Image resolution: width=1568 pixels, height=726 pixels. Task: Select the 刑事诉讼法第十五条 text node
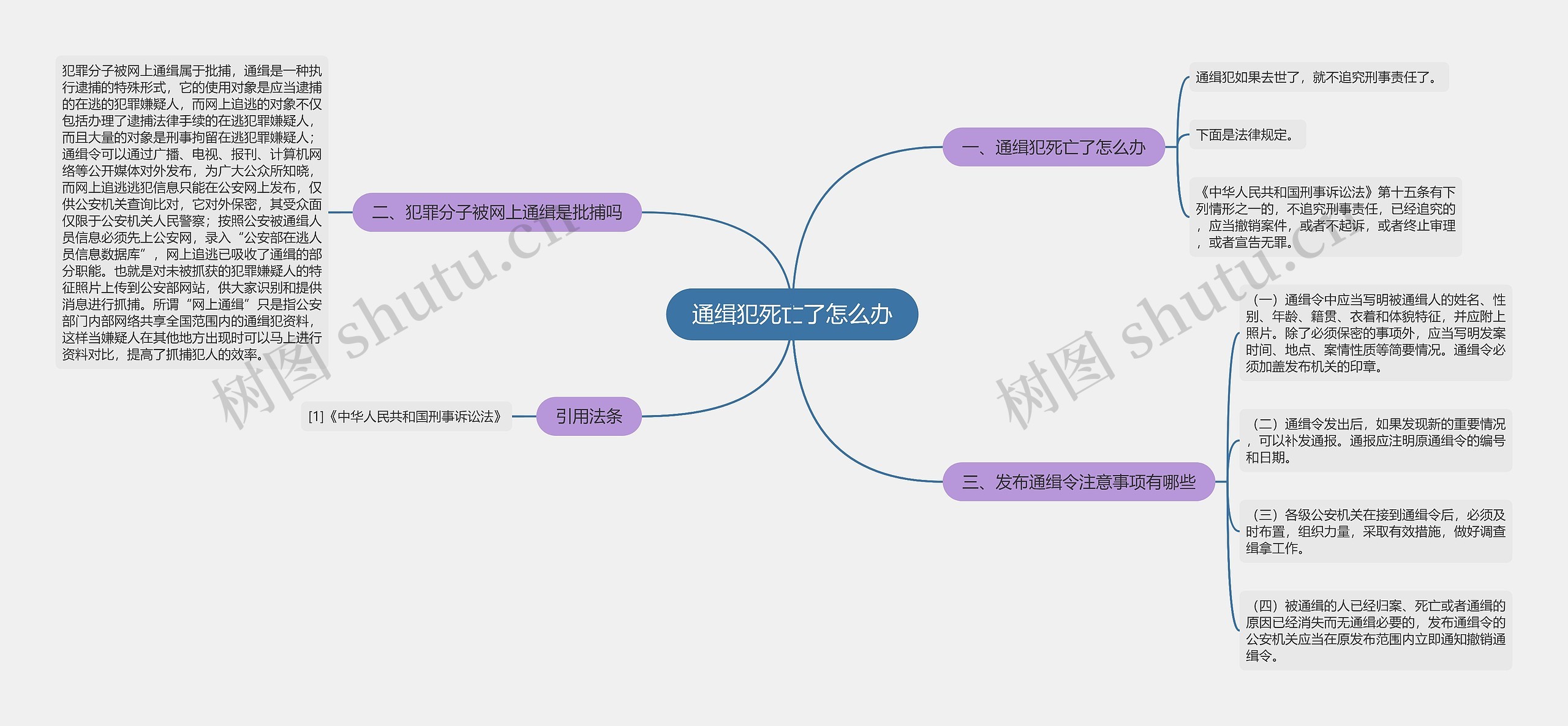pyautogui.click(x=1325, y=217)
